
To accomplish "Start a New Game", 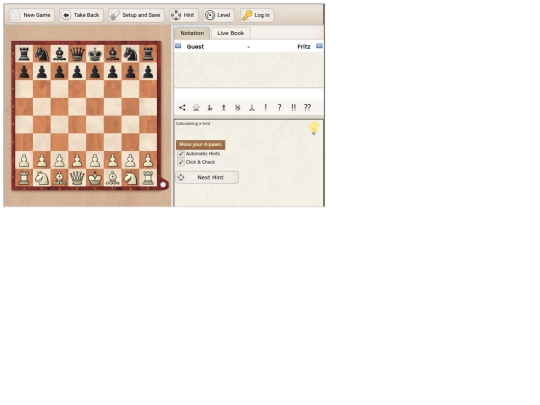I will click(32, 15).
